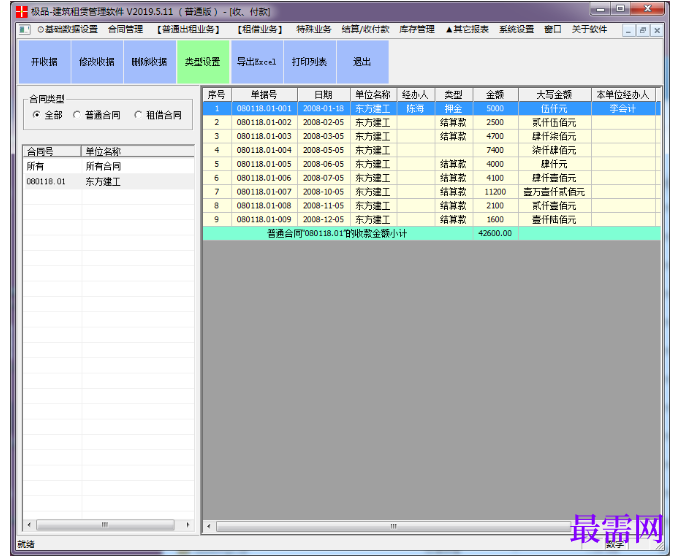682x560 pixels.
Task: Open the 类型设置 green button
Action: coord(203,62)
